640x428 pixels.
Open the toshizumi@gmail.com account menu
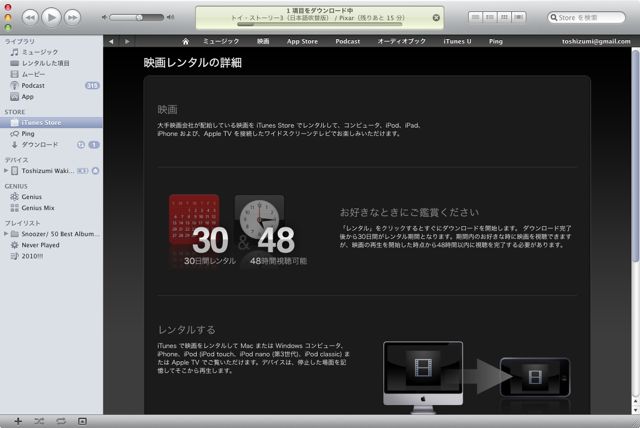point(596,41)
